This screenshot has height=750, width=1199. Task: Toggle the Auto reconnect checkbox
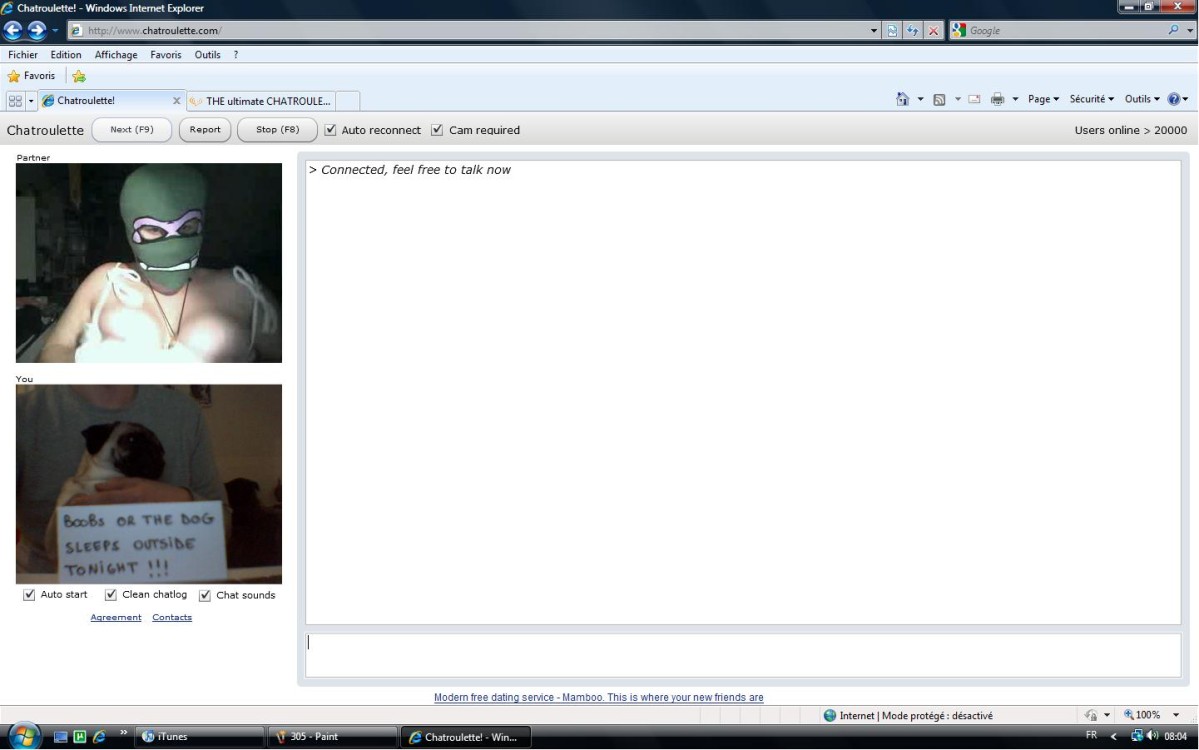point(330,130)
